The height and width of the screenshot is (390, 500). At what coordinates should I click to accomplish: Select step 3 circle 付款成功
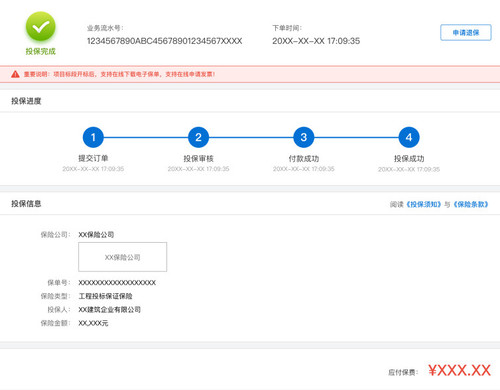click(304, 137)
